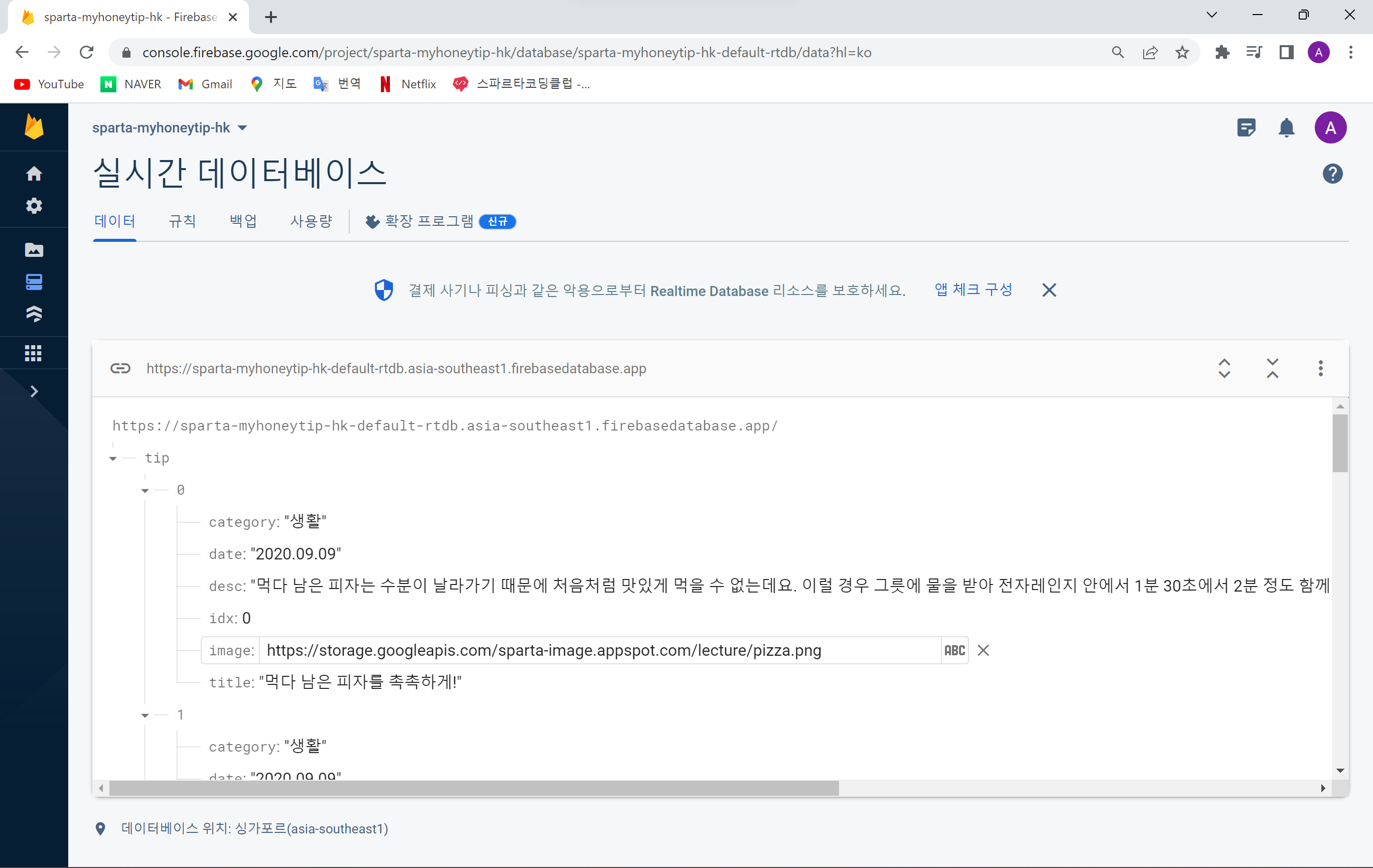Collapse the tip node 0

145,490
